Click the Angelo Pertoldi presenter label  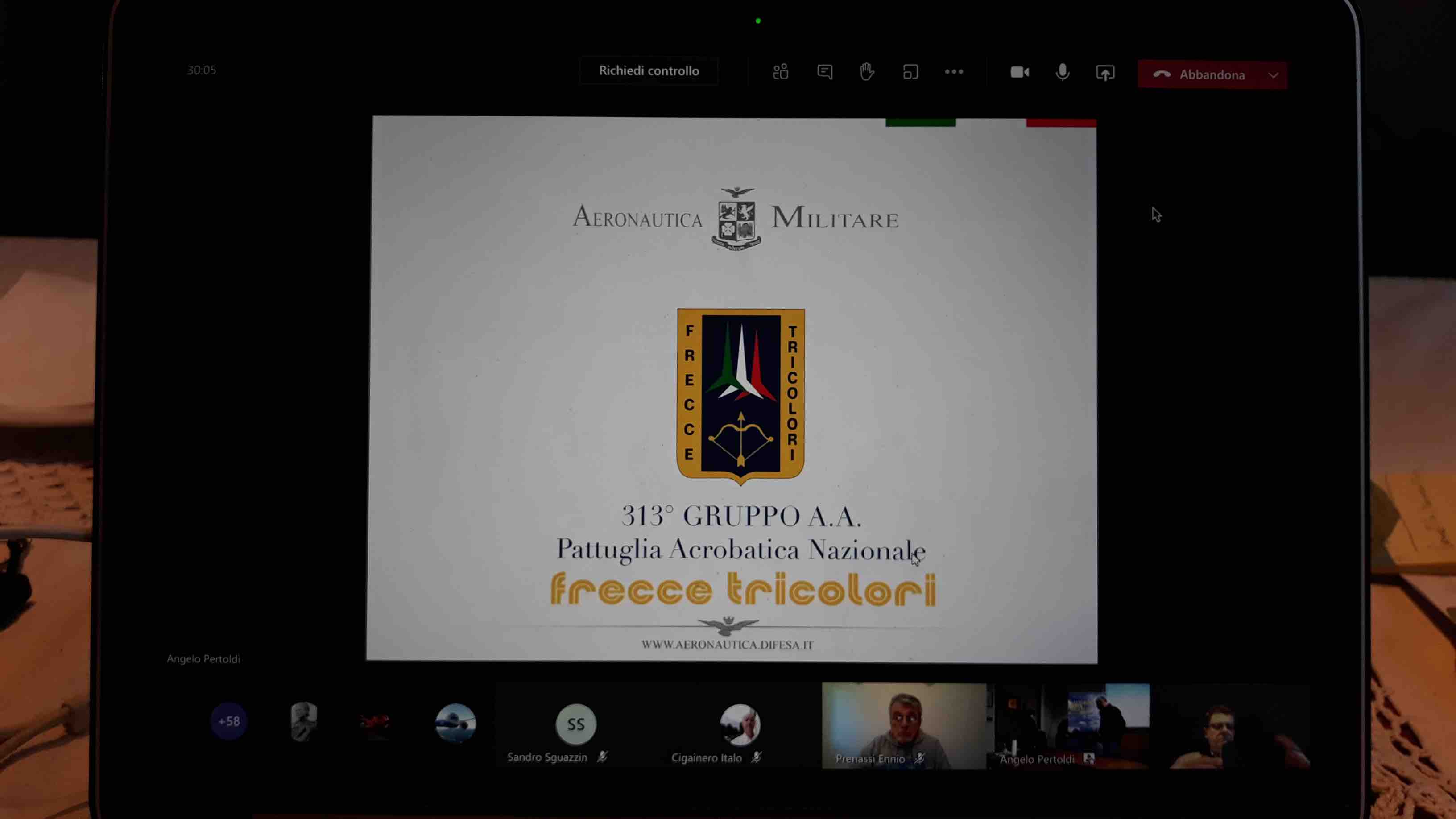click(x=203, y=659)
